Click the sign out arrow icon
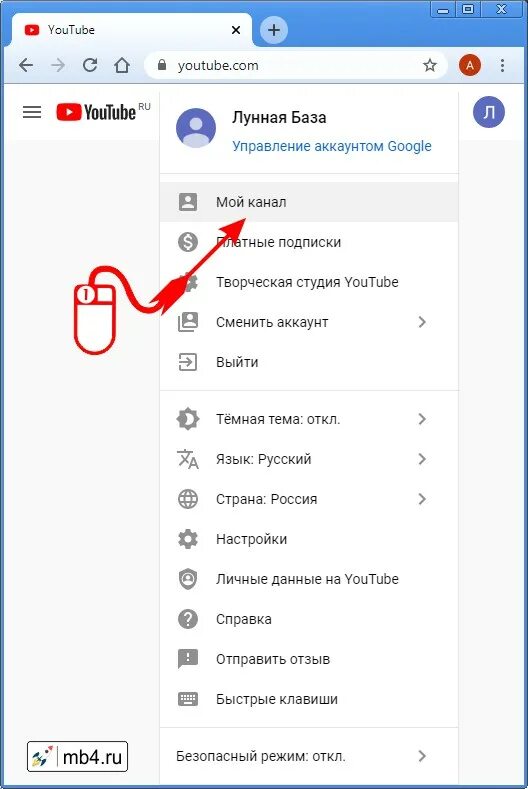The width and height of the screenshot is (528, 789). (x=188, y=362)
